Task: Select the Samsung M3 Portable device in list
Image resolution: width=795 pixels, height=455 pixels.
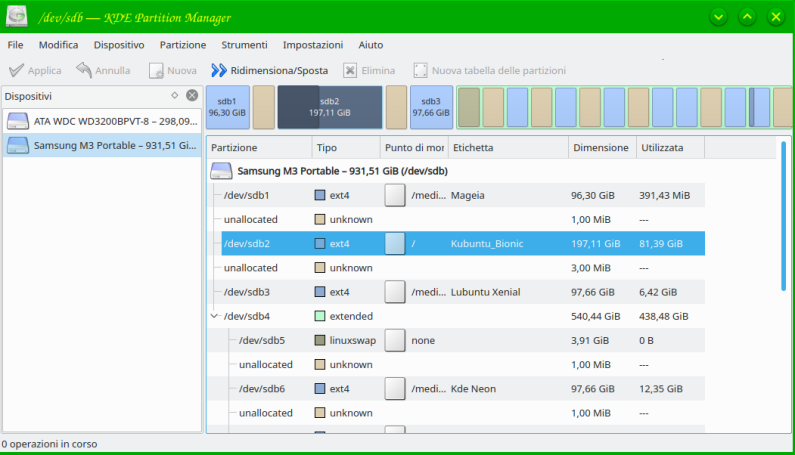Action: coord(102,146)
